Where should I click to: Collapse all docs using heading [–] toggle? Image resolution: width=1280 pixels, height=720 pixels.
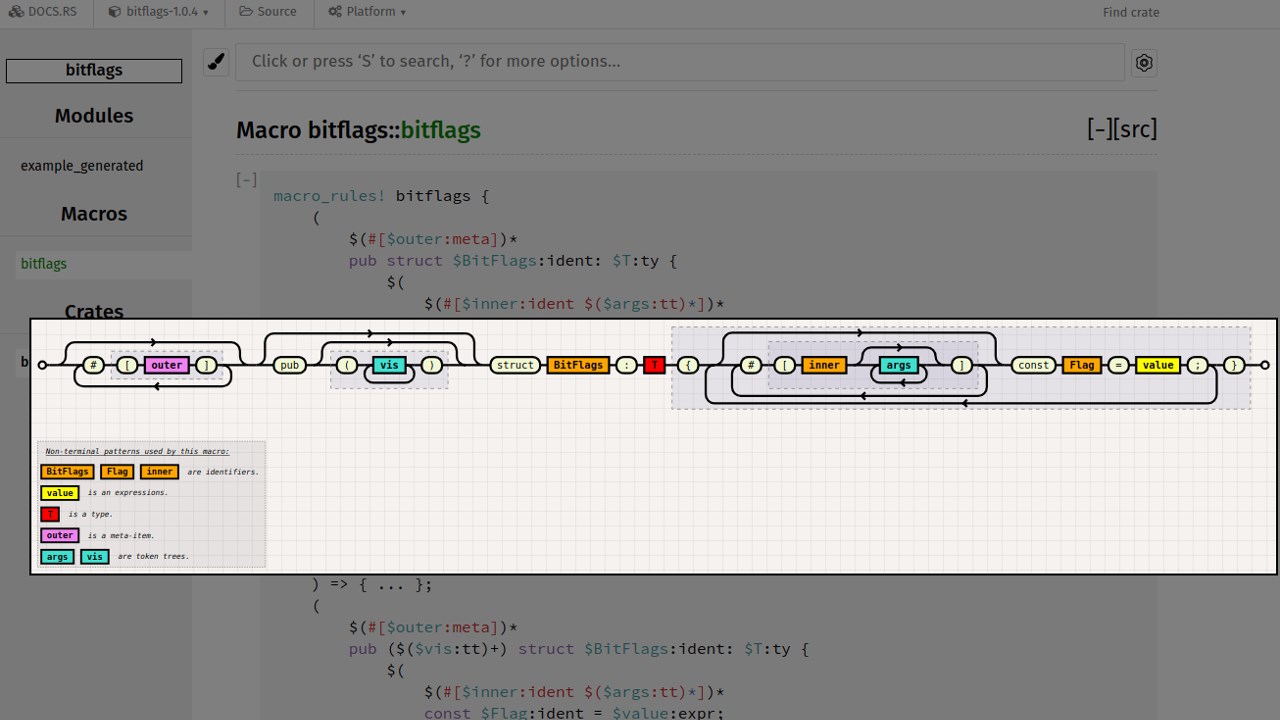(x=1099, y=129)
